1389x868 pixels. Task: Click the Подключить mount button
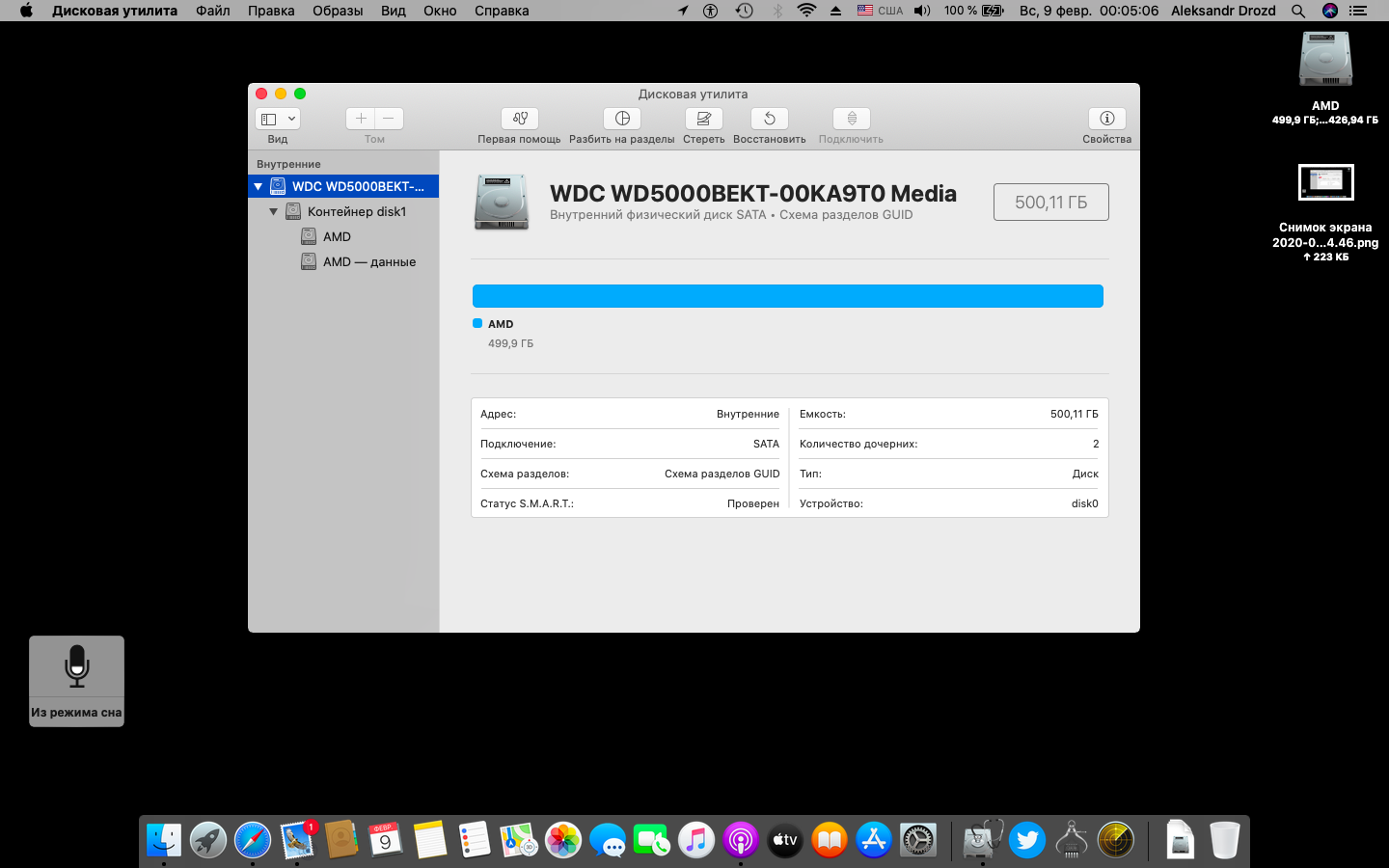coord(852,119)
